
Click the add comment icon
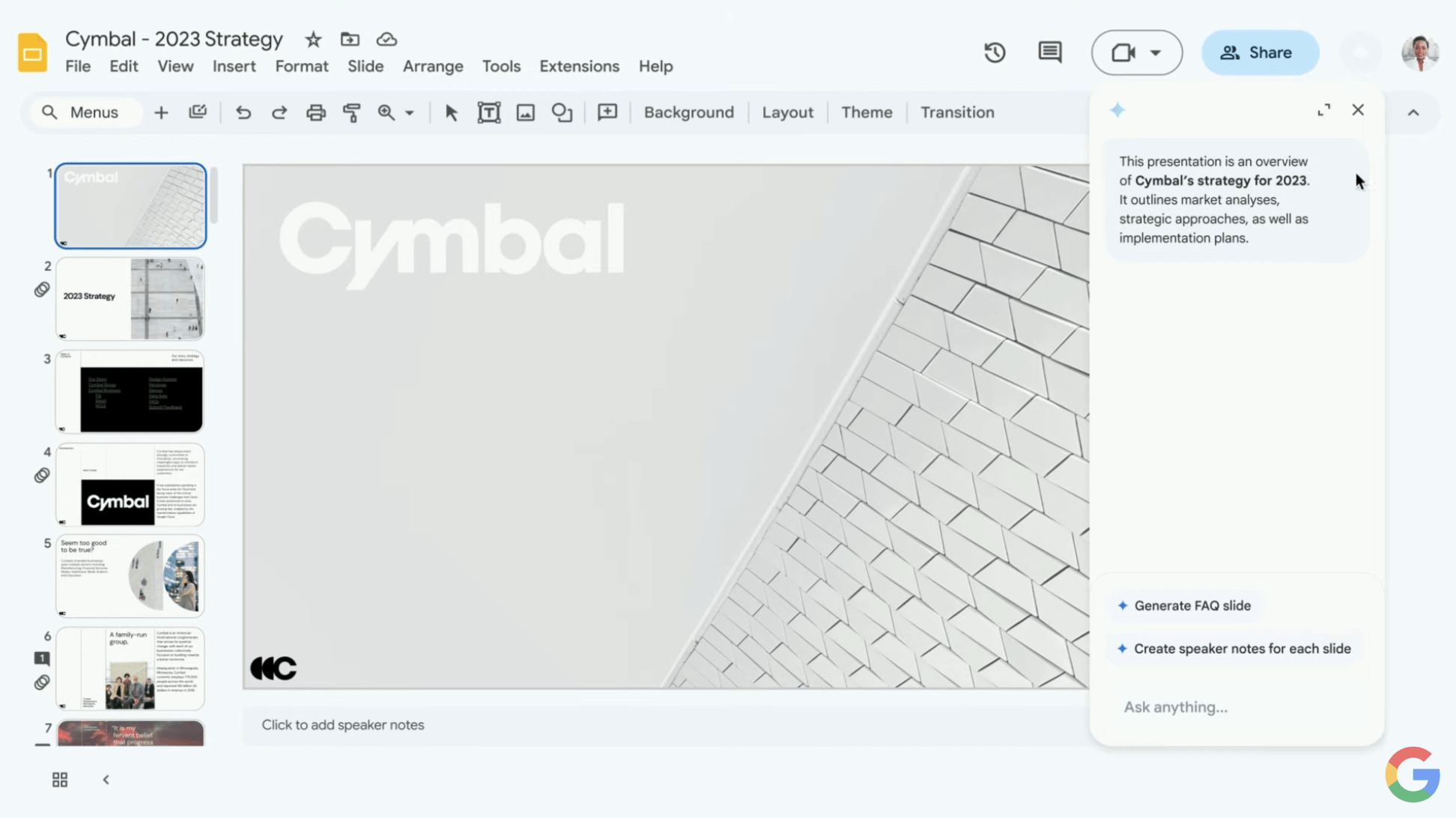[x=607, y=112]
